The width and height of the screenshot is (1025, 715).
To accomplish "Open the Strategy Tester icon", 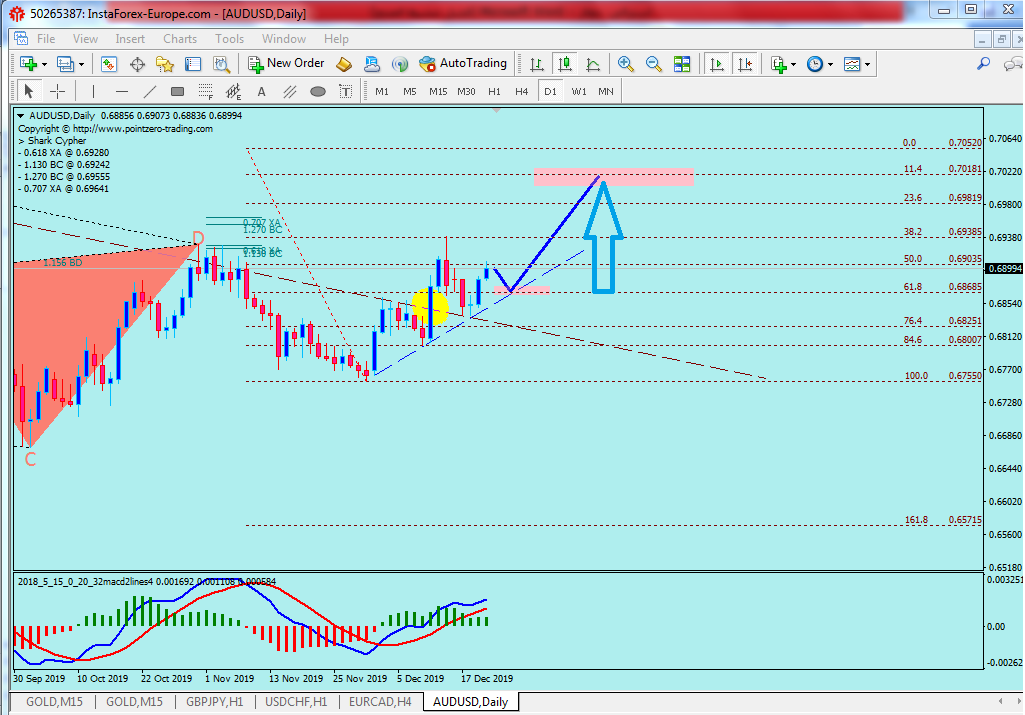I will point(220,64).
